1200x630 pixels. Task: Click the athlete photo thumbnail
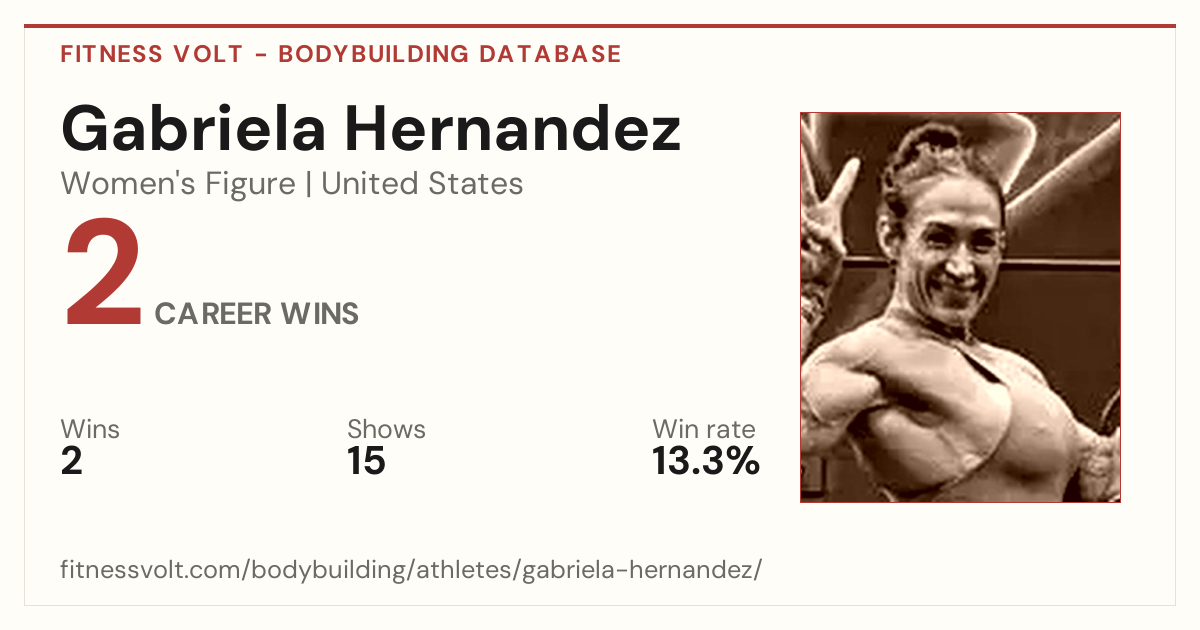point(960,307)
